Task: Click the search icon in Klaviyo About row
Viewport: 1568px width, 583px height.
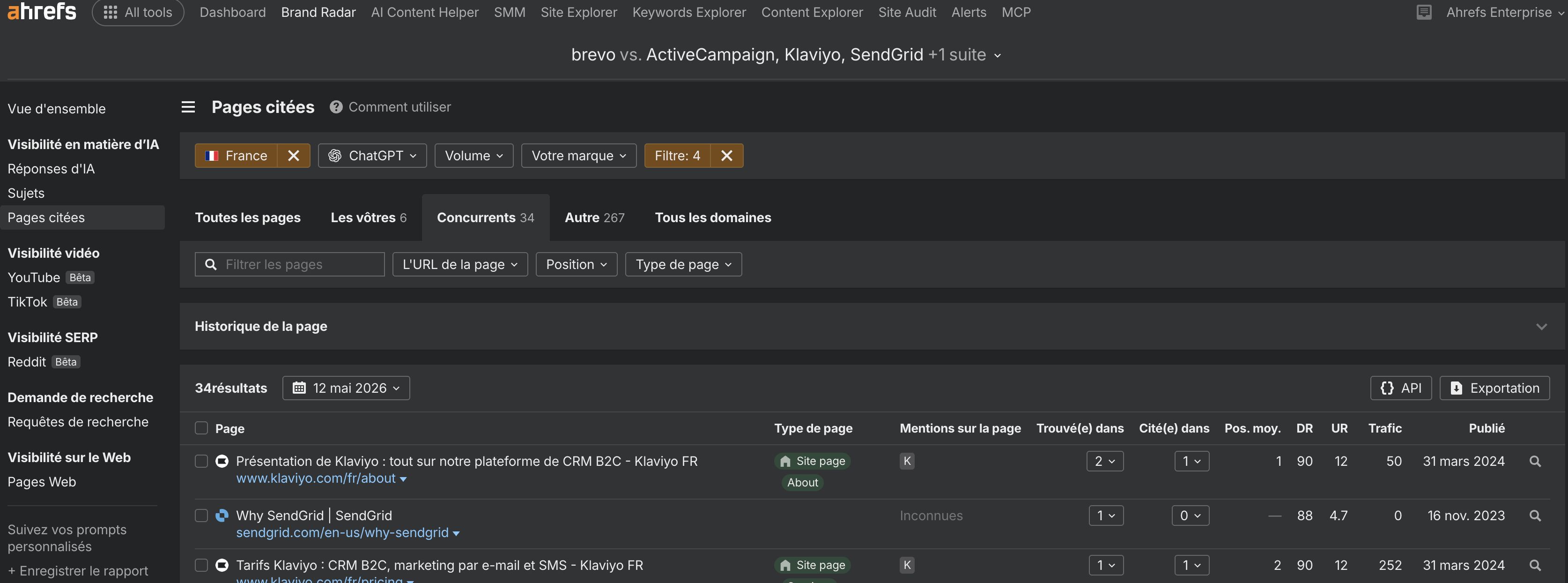Action: pyautogui.click(x=1535, y=462)
